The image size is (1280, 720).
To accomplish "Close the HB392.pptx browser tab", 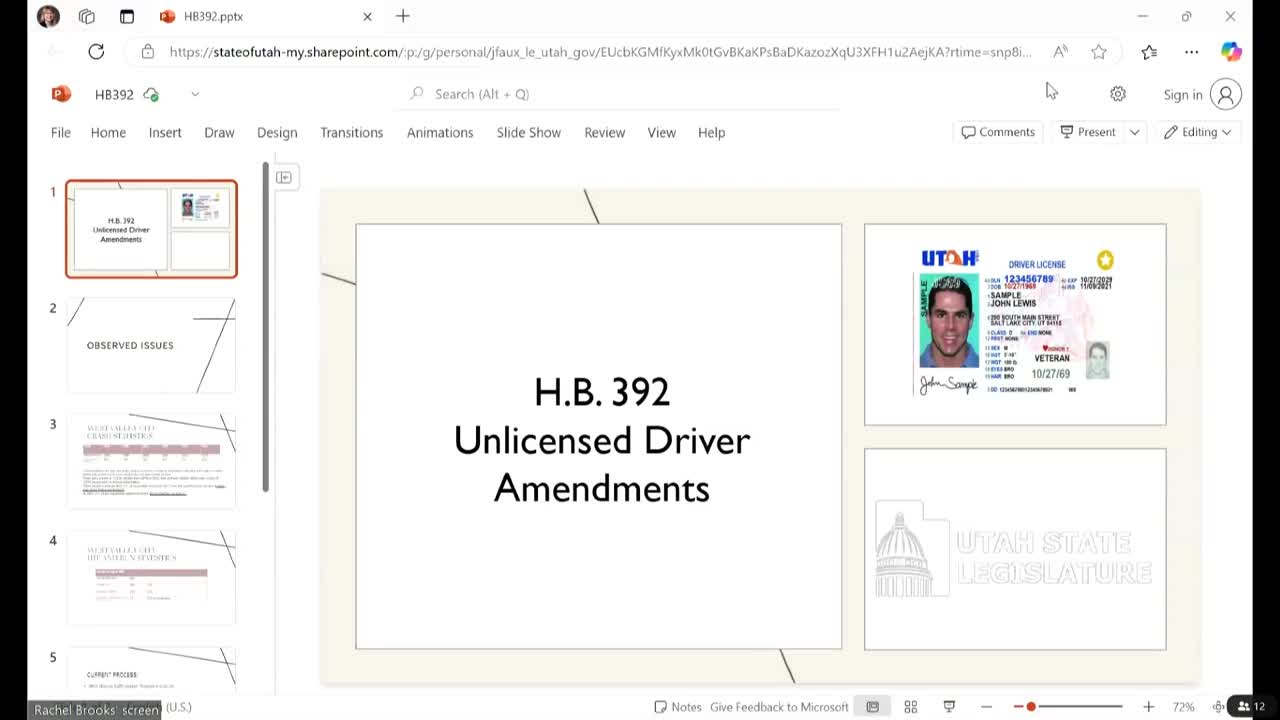I will pyautogui.click(x=367, y=16).
